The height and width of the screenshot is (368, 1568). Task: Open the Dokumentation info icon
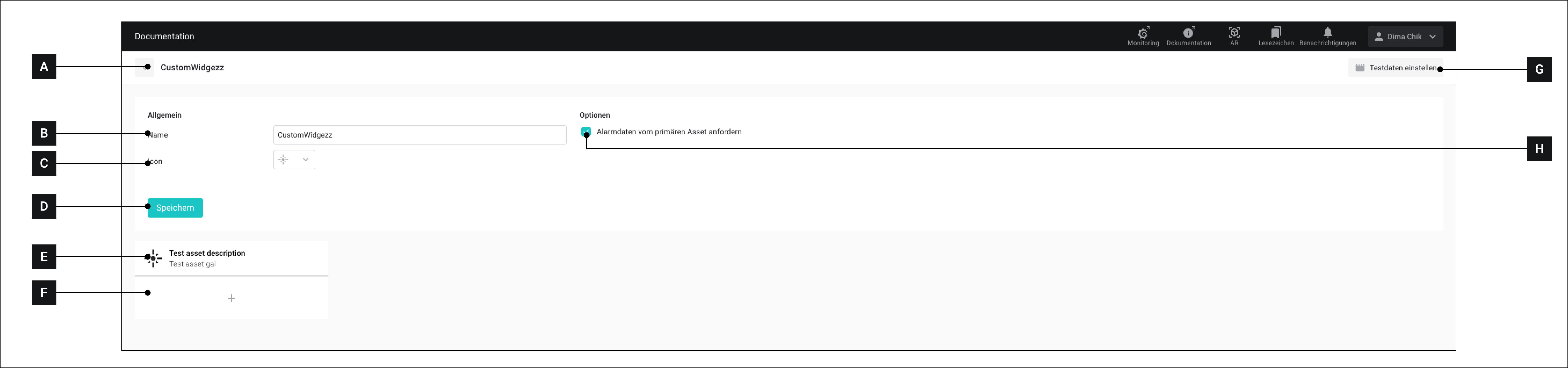[1188, 33]
